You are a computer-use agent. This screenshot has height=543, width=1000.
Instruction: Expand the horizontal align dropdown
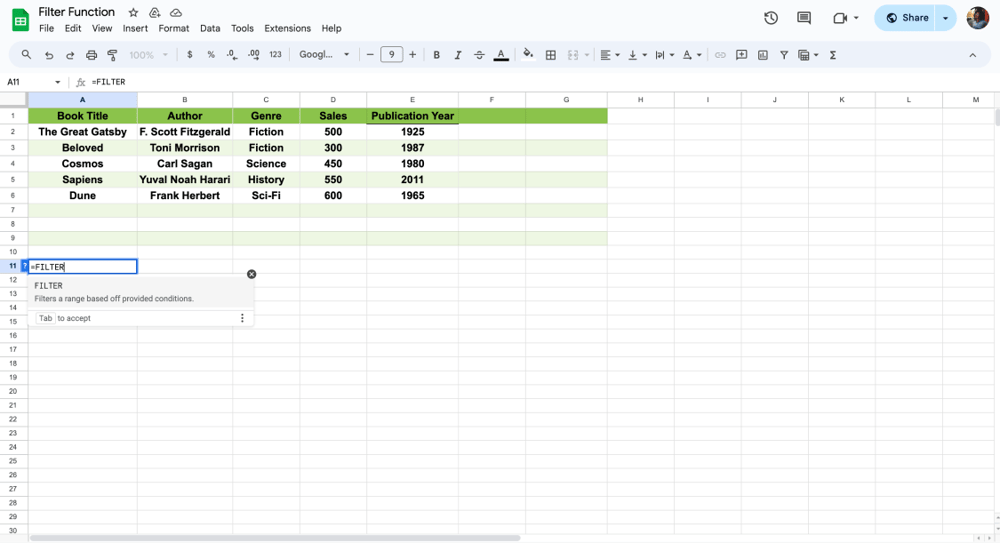click(609, 55)
